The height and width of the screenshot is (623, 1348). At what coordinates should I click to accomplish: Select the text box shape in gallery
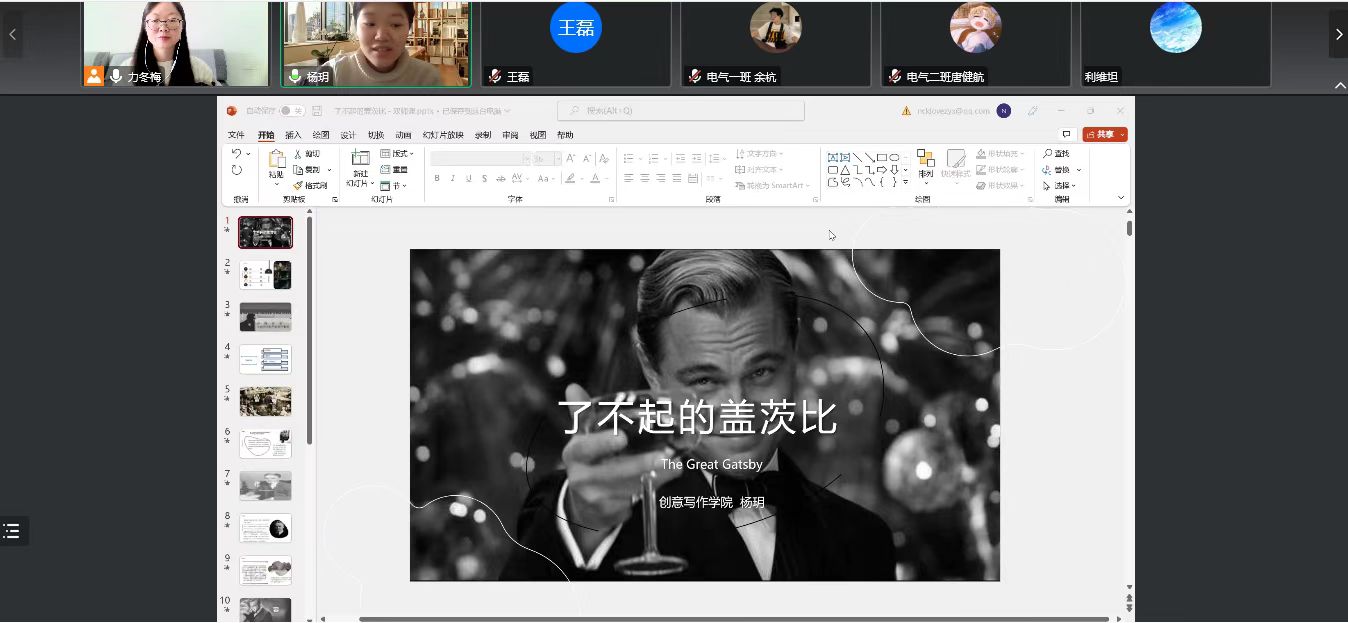833,157
